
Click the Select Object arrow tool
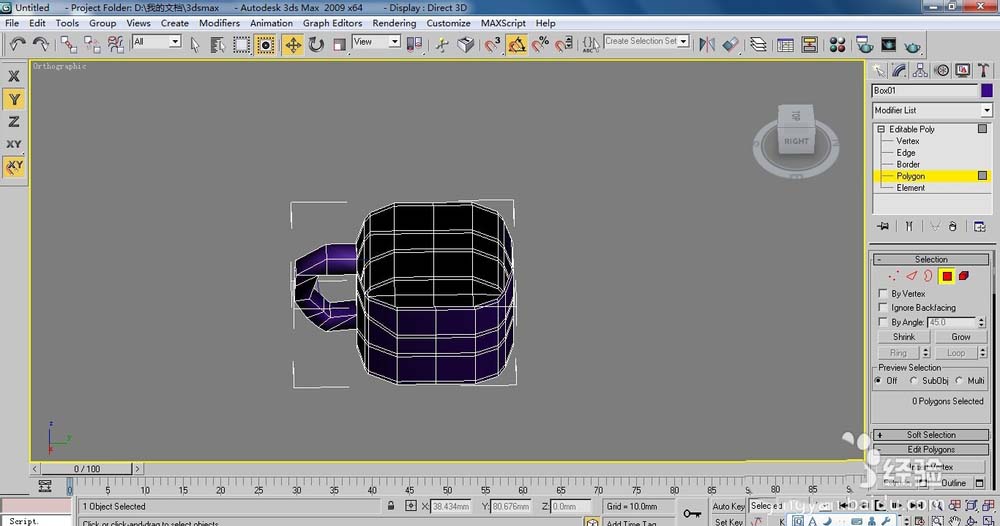point(195,44)
